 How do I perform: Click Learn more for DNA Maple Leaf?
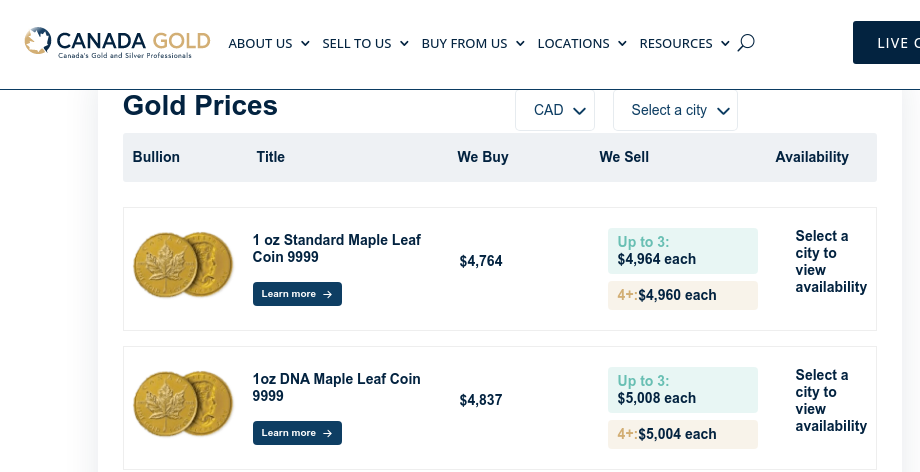pos(297,433)
